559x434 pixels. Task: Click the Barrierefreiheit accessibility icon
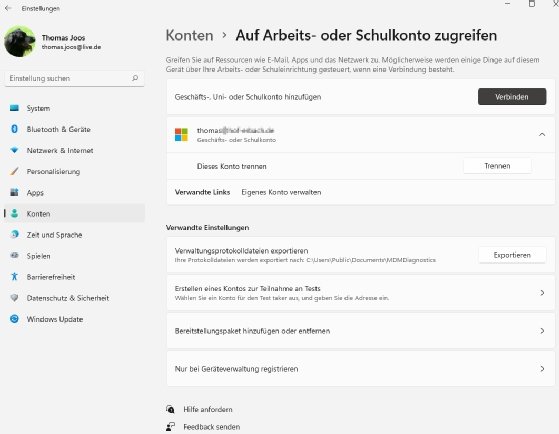(14, 276)
